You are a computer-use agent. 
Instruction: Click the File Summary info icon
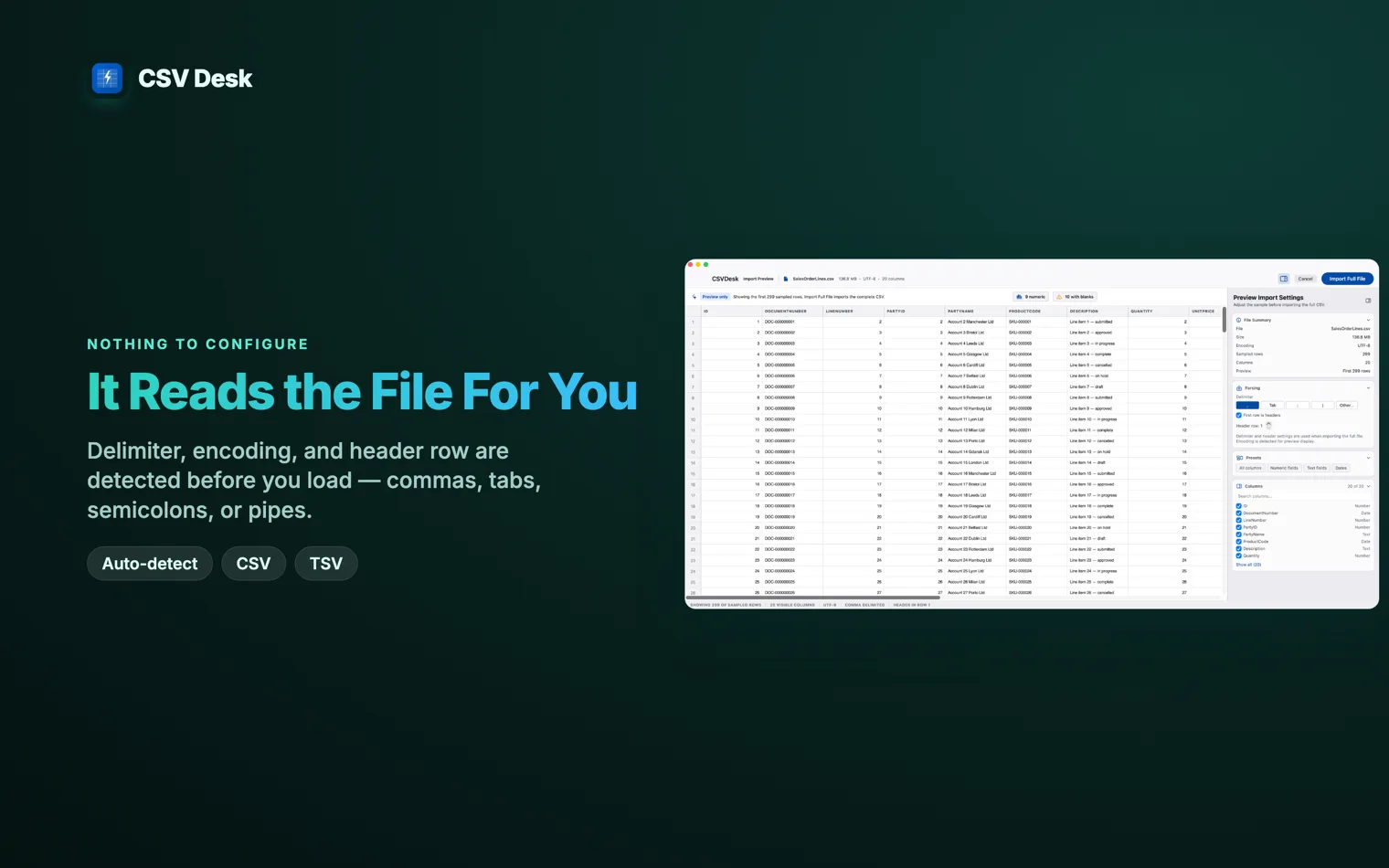point(1239,320)
